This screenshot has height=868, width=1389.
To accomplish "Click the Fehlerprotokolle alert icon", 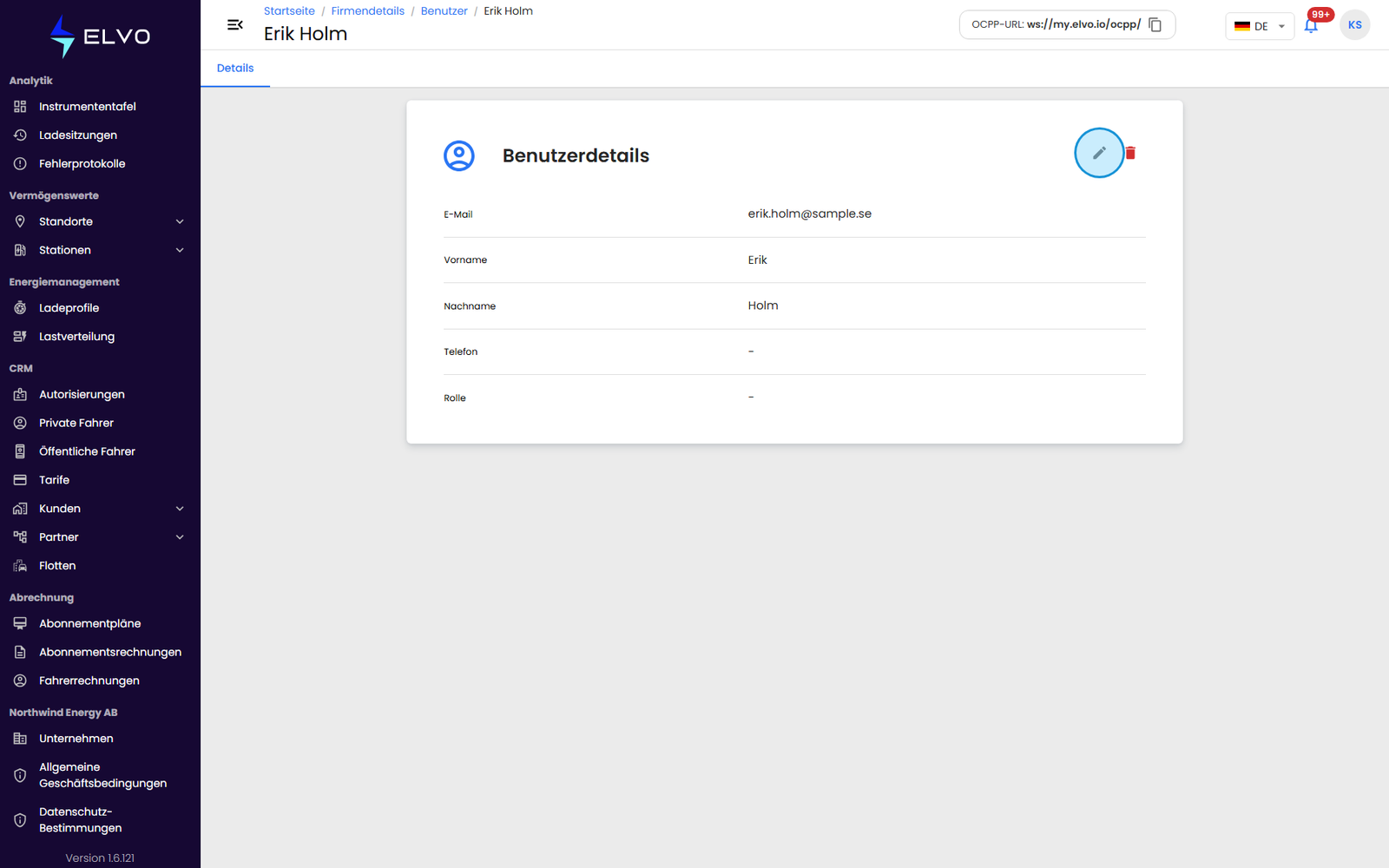I will click(x=20, y=164).
